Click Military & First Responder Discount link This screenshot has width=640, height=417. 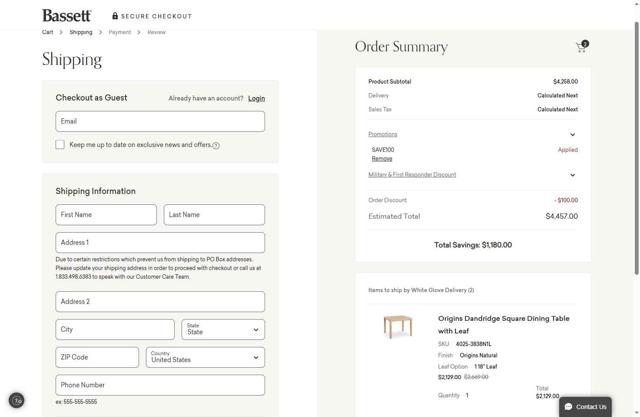[412, 174]
